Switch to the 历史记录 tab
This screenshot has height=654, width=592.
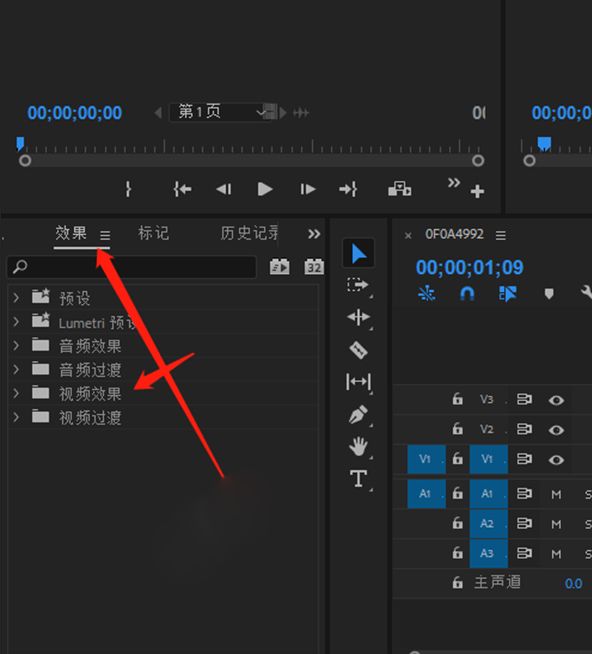pyautogui.click(x=249, y=233)
